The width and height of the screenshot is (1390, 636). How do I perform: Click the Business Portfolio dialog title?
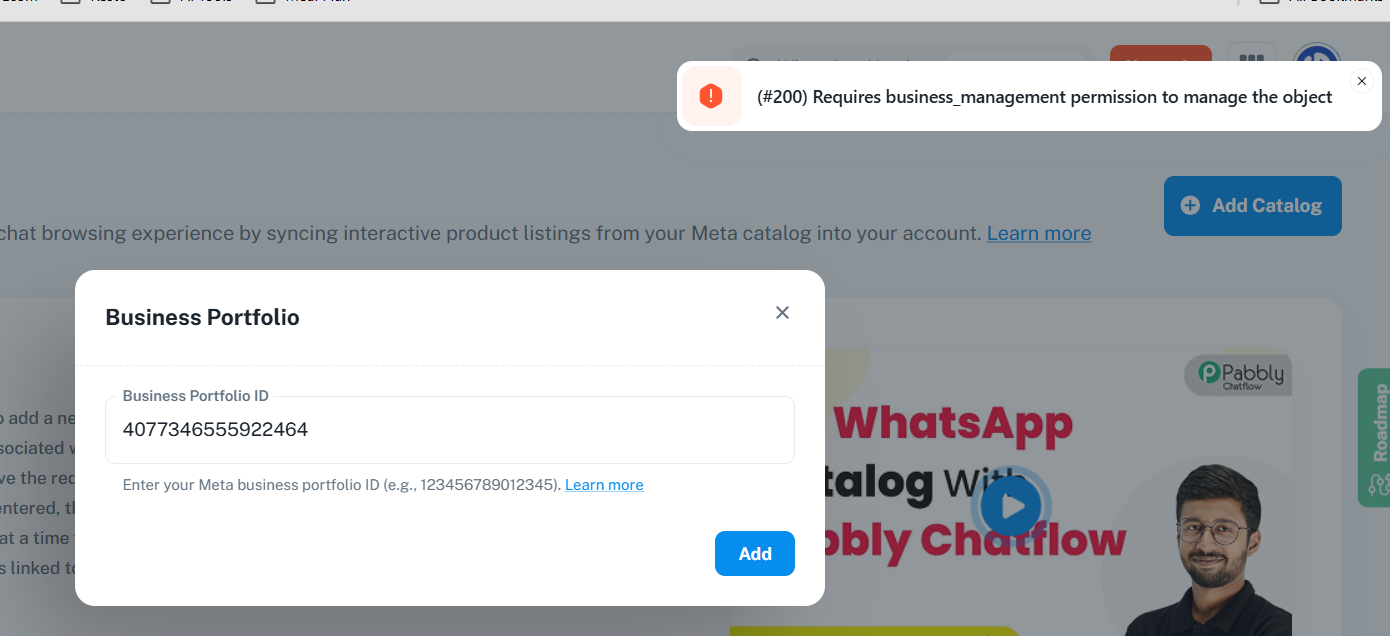pyautogui.click(x=202, y=318)
